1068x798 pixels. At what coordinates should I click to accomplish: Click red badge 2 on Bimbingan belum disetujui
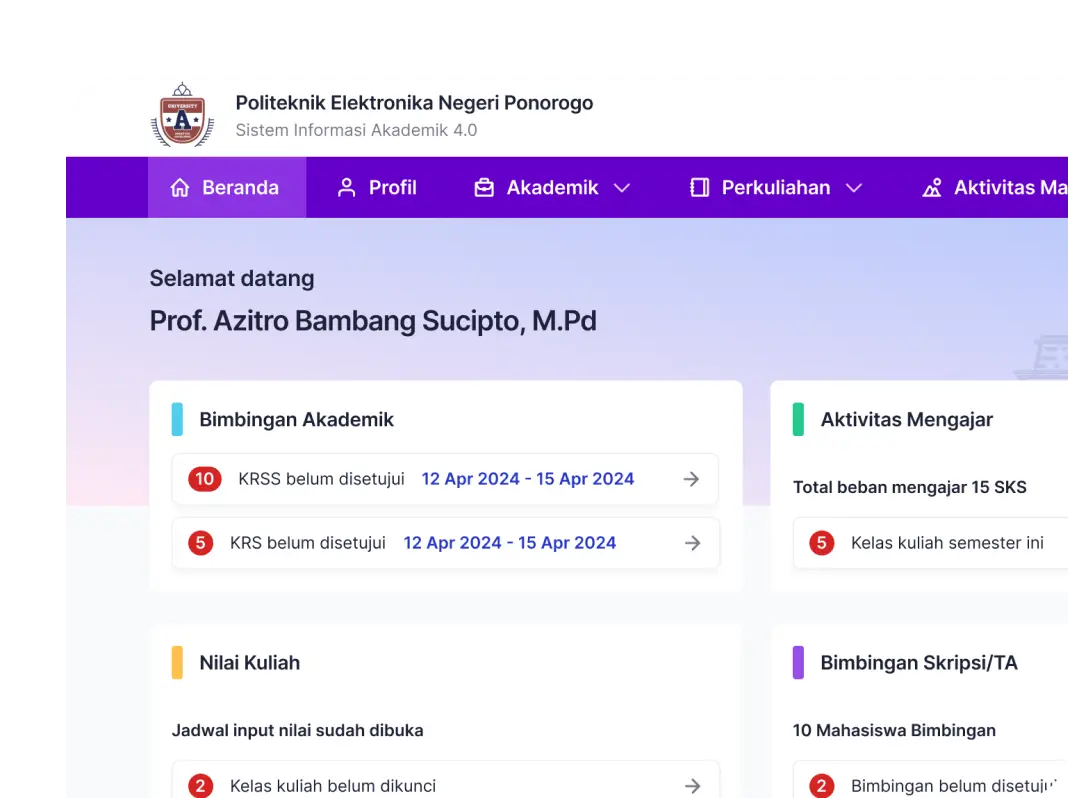[x=821, y=786]
